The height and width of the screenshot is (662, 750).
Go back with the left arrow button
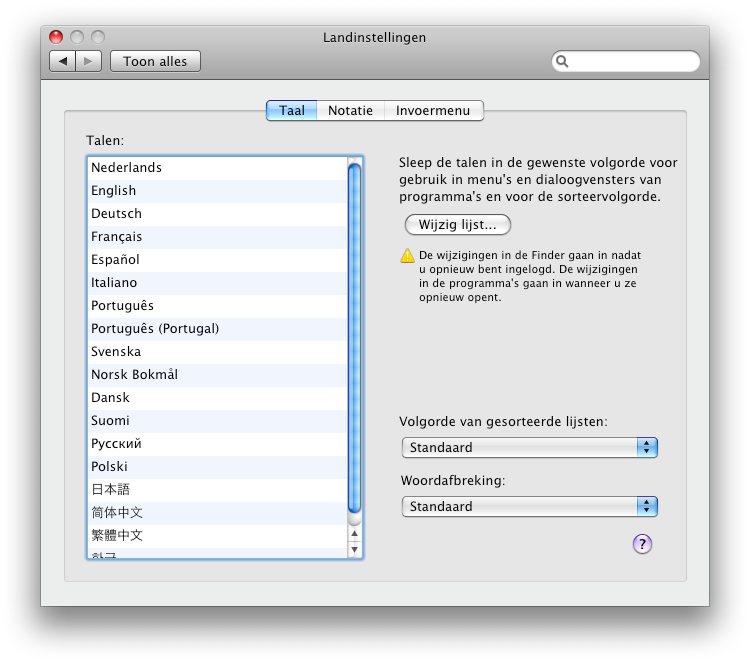62,61
